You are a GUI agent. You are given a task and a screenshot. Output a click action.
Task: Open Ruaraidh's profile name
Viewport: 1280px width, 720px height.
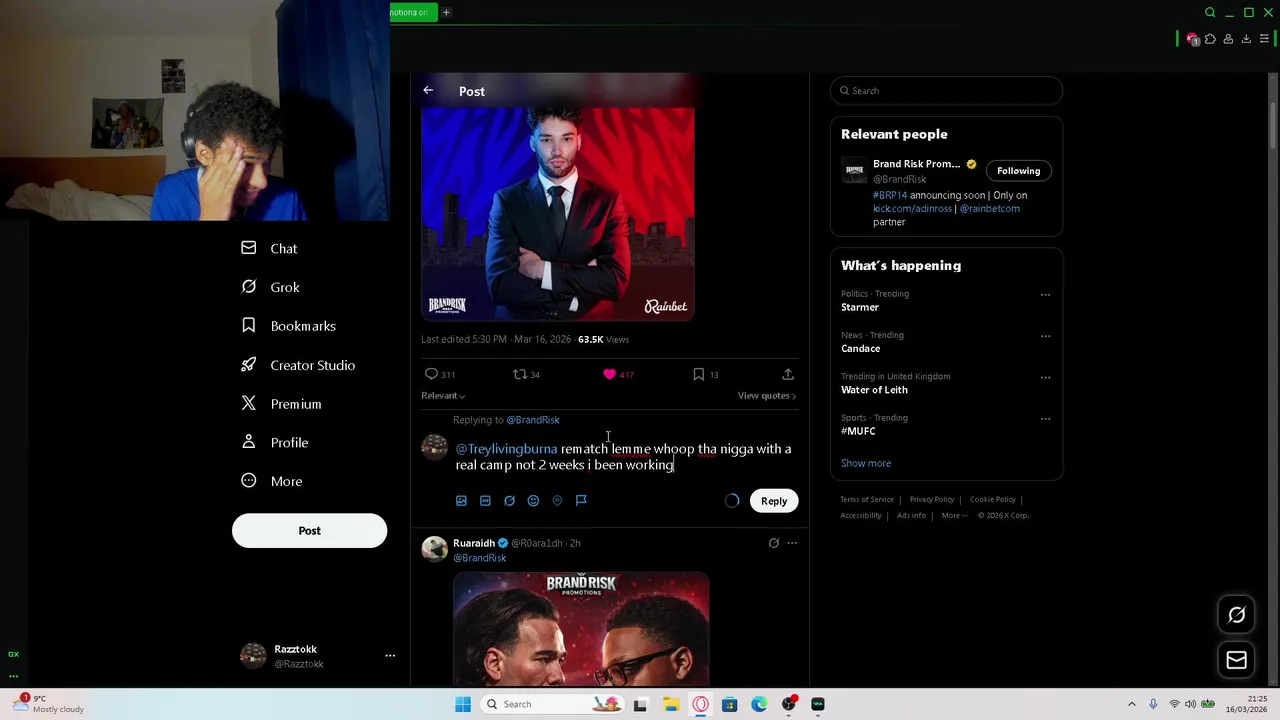pyautogui.click(x=474, y=543)
